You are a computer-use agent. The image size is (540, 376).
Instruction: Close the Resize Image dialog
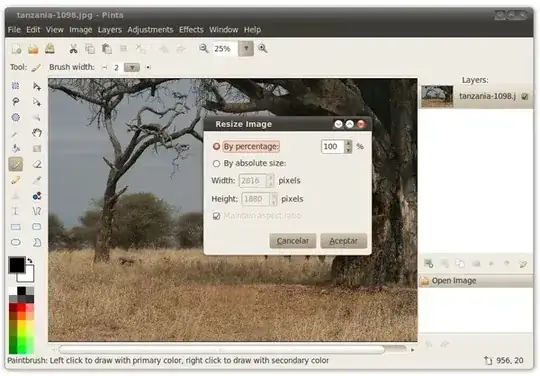(x=361, y=124)
